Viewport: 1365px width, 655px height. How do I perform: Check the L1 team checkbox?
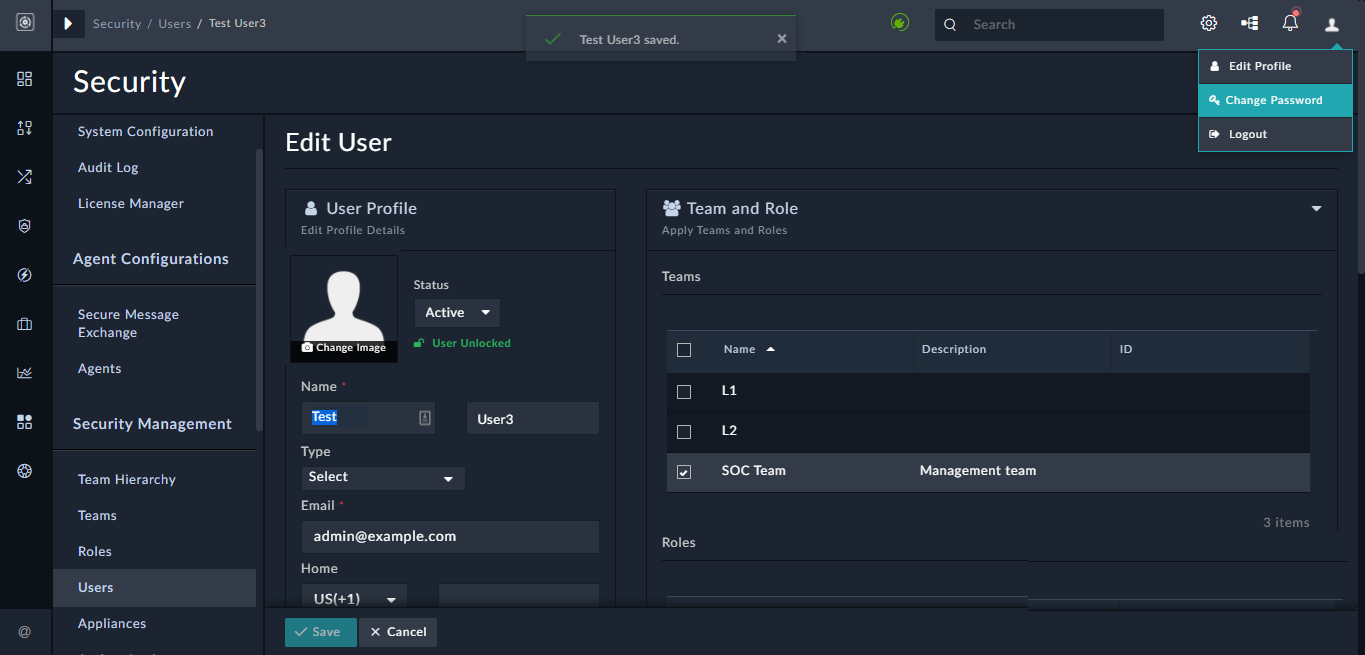click(685, 391)
